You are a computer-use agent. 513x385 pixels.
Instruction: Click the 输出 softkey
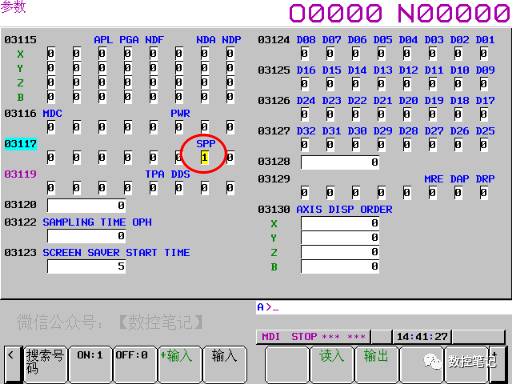pyautogui.click(x=376, y=364)
